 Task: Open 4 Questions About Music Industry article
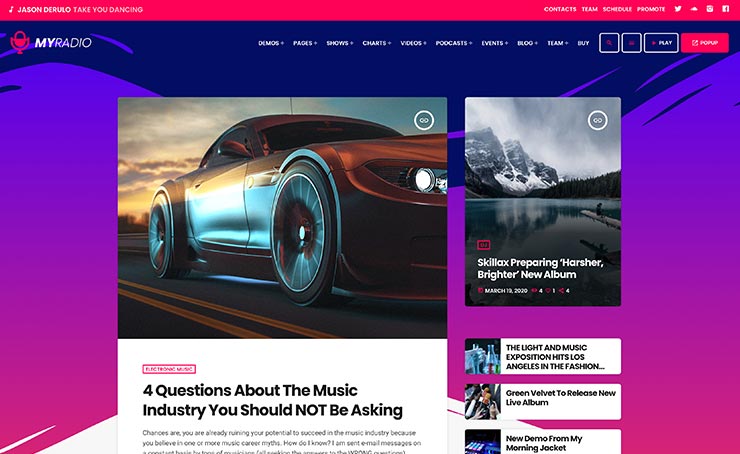tap(272, 400)
